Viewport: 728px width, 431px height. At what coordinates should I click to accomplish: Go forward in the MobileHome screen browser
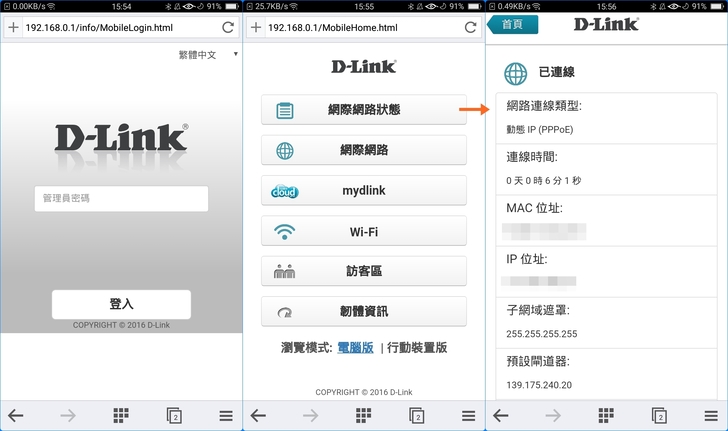310,415
